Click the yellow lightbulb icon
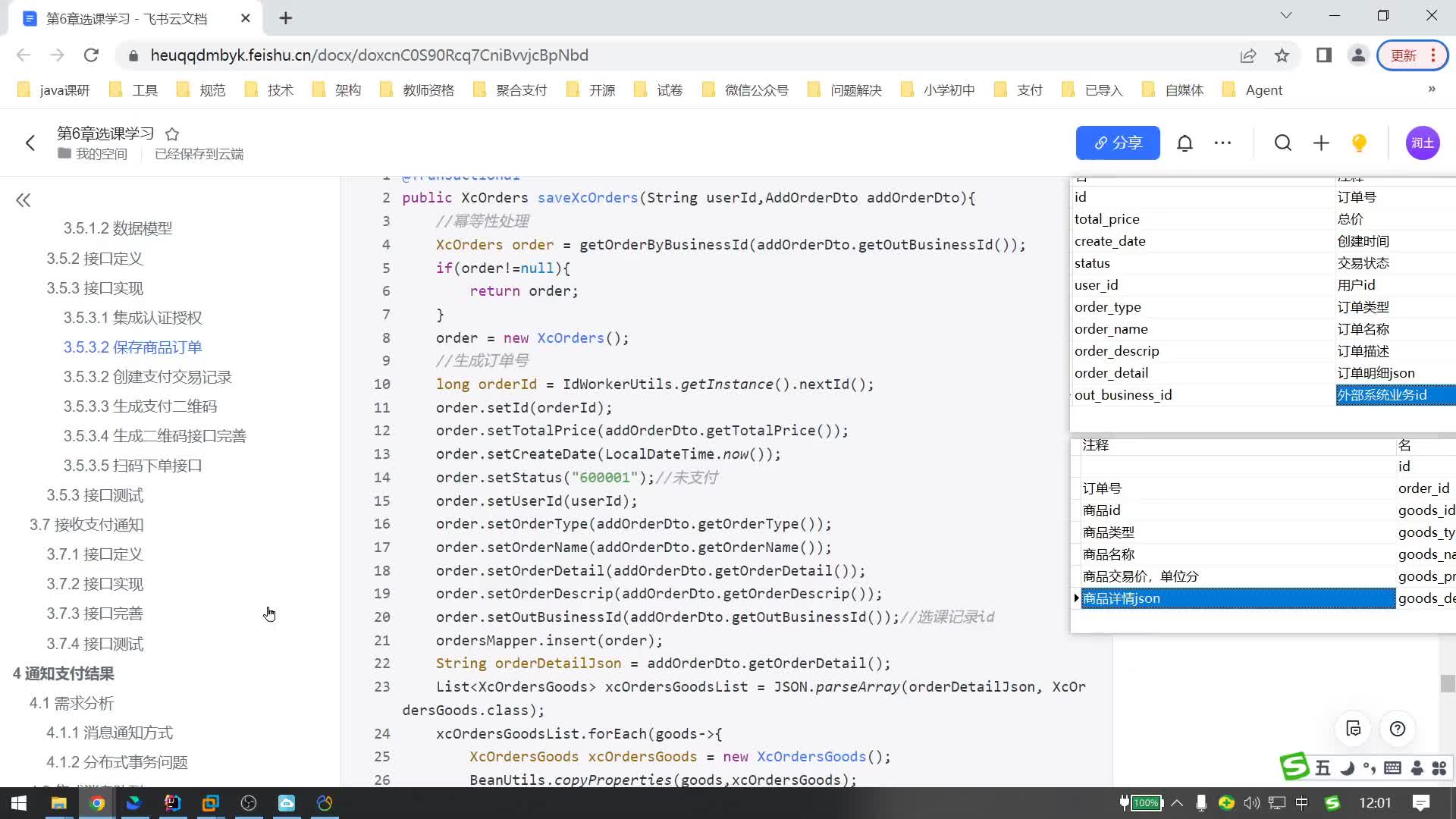 pyautogui.click(x=1359, y=143)
